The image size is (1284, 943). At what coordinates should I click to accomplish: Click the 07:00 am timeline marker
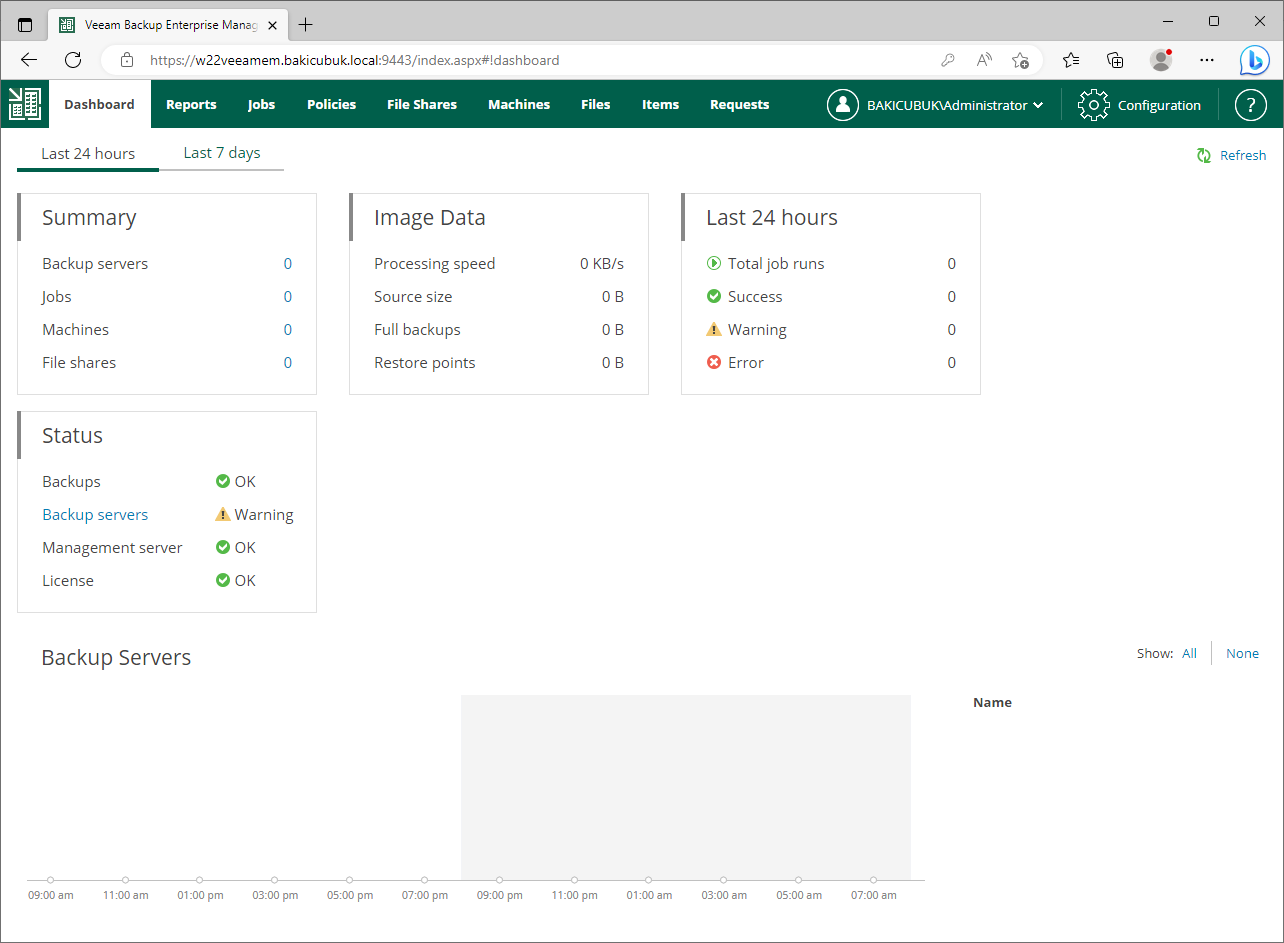click(873, 880)
